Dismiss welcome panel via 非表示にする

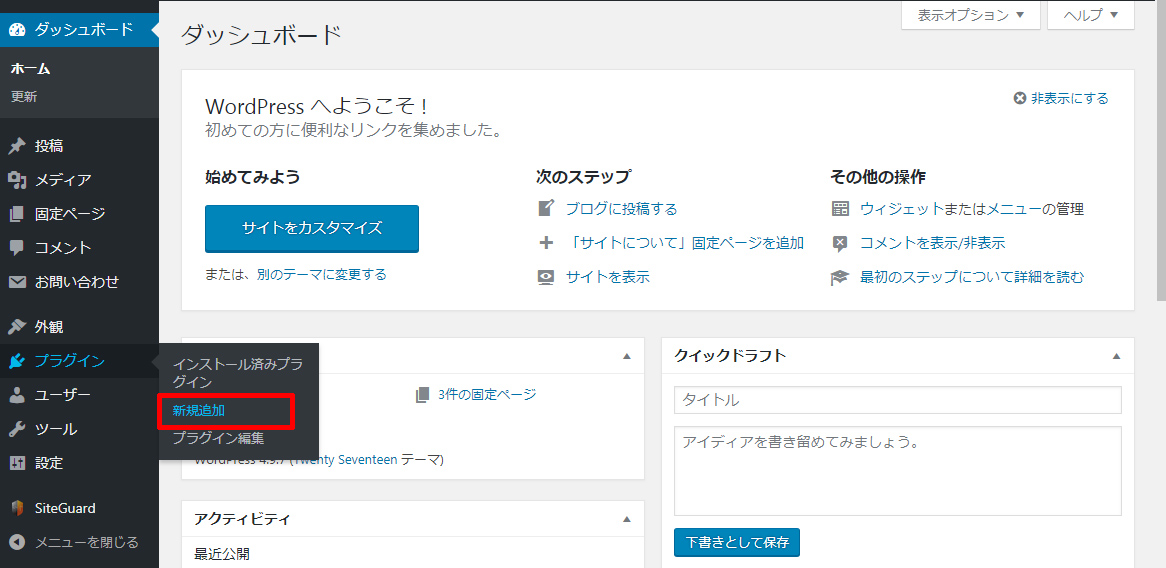tap(1061, 98)
